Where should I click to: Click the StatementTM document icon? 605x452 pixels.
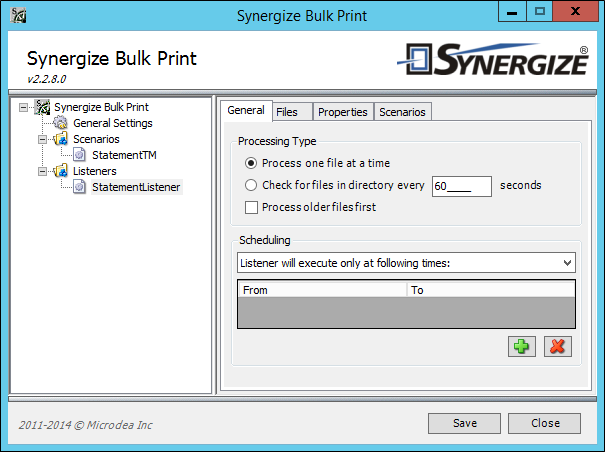point(79,155)
